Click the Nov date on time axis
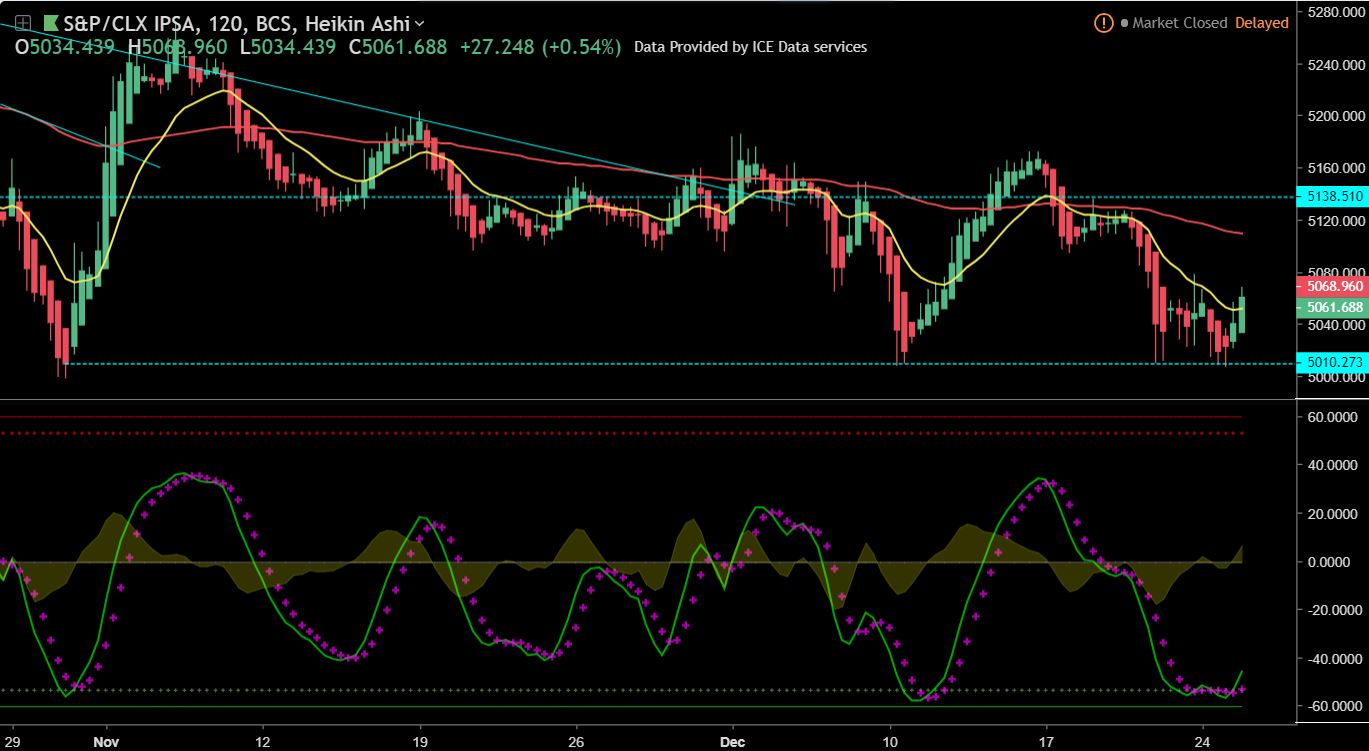Screen dimensions: 1369x751 [105, 742]
